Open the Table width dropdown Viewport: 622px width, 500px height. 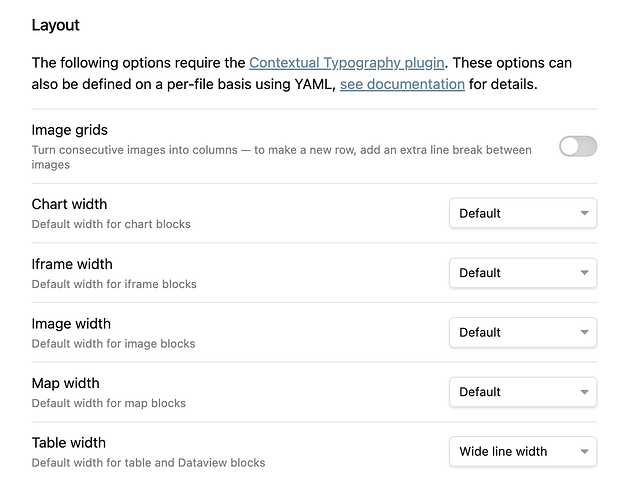click(x=522, y=452)
